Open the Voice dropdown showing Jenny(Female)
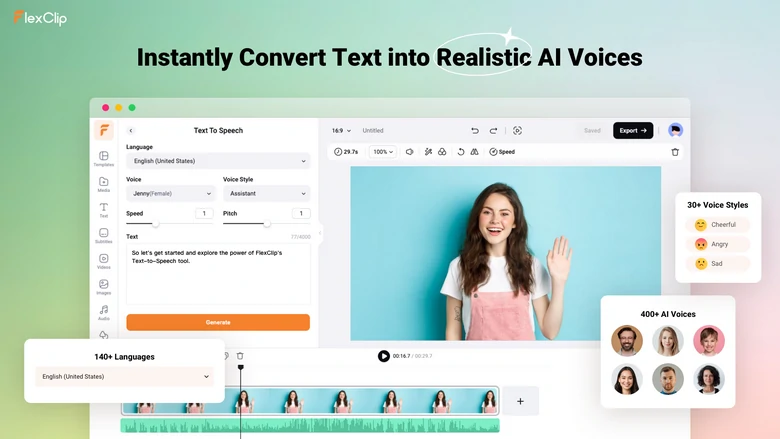Viewport: 780px width, 439px height. pyautogui.click(x=171, y=193)
